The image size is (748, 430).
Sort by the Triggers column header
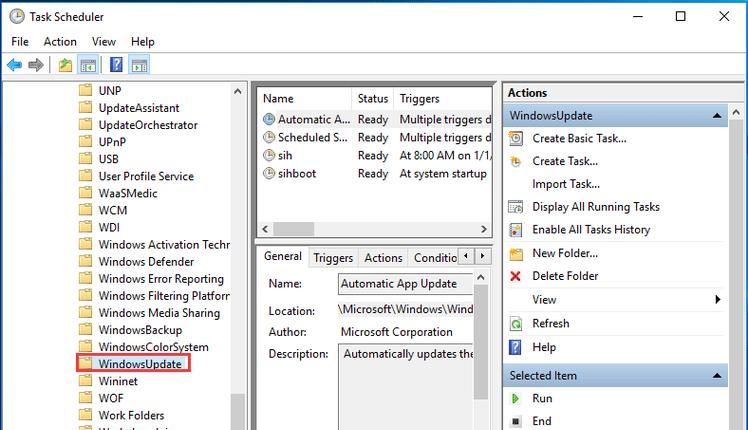tap(442, 98)
